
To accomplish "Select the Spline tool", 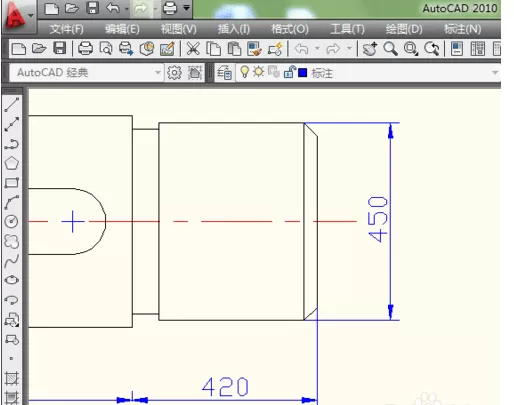I will click(12, 261).
